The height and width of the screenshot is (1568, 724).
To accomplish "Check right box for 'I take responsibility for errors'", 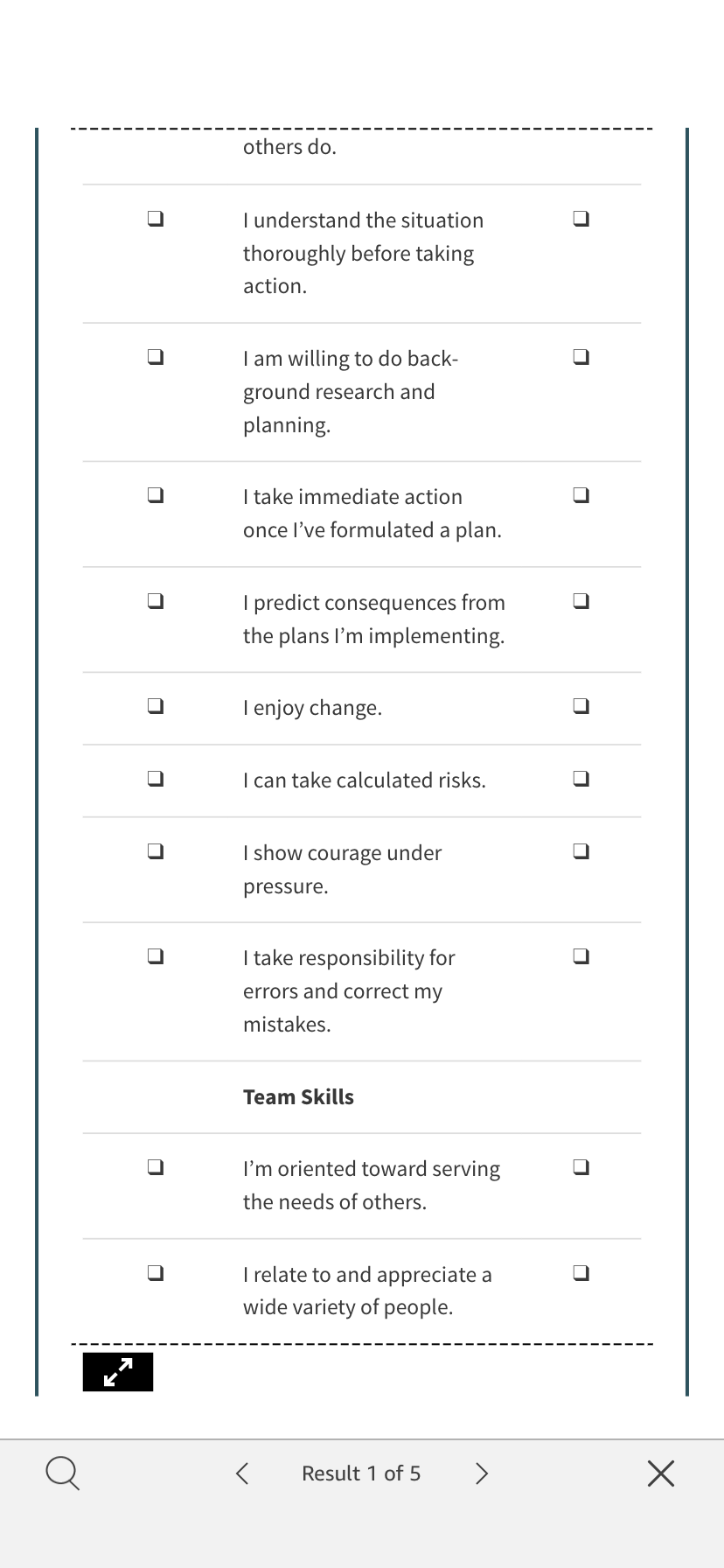I will [x=581, y=956].
